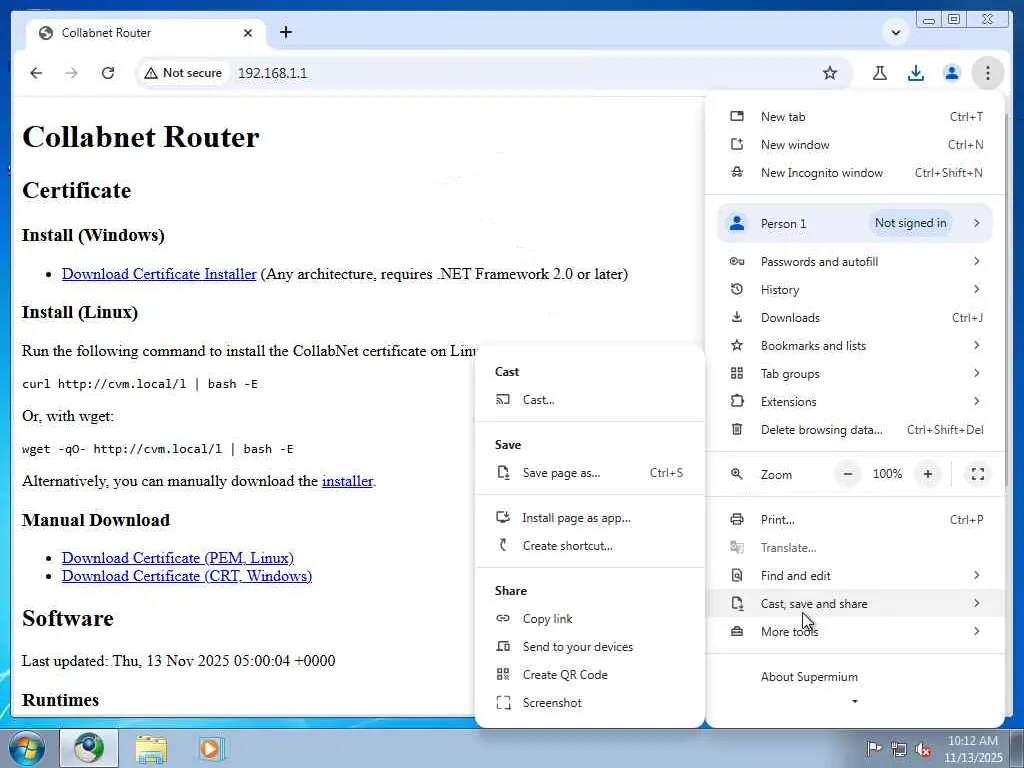Open a New Incognito window
Screen dimensions: 1024x768
856,173
